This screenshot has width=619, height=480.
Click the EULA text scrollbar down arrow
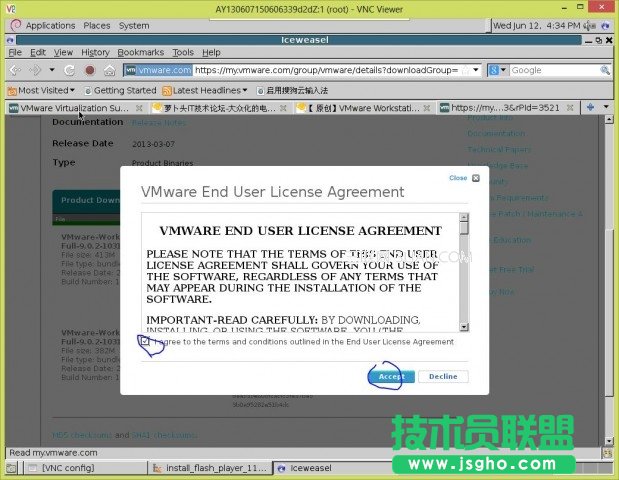[464, 327]
